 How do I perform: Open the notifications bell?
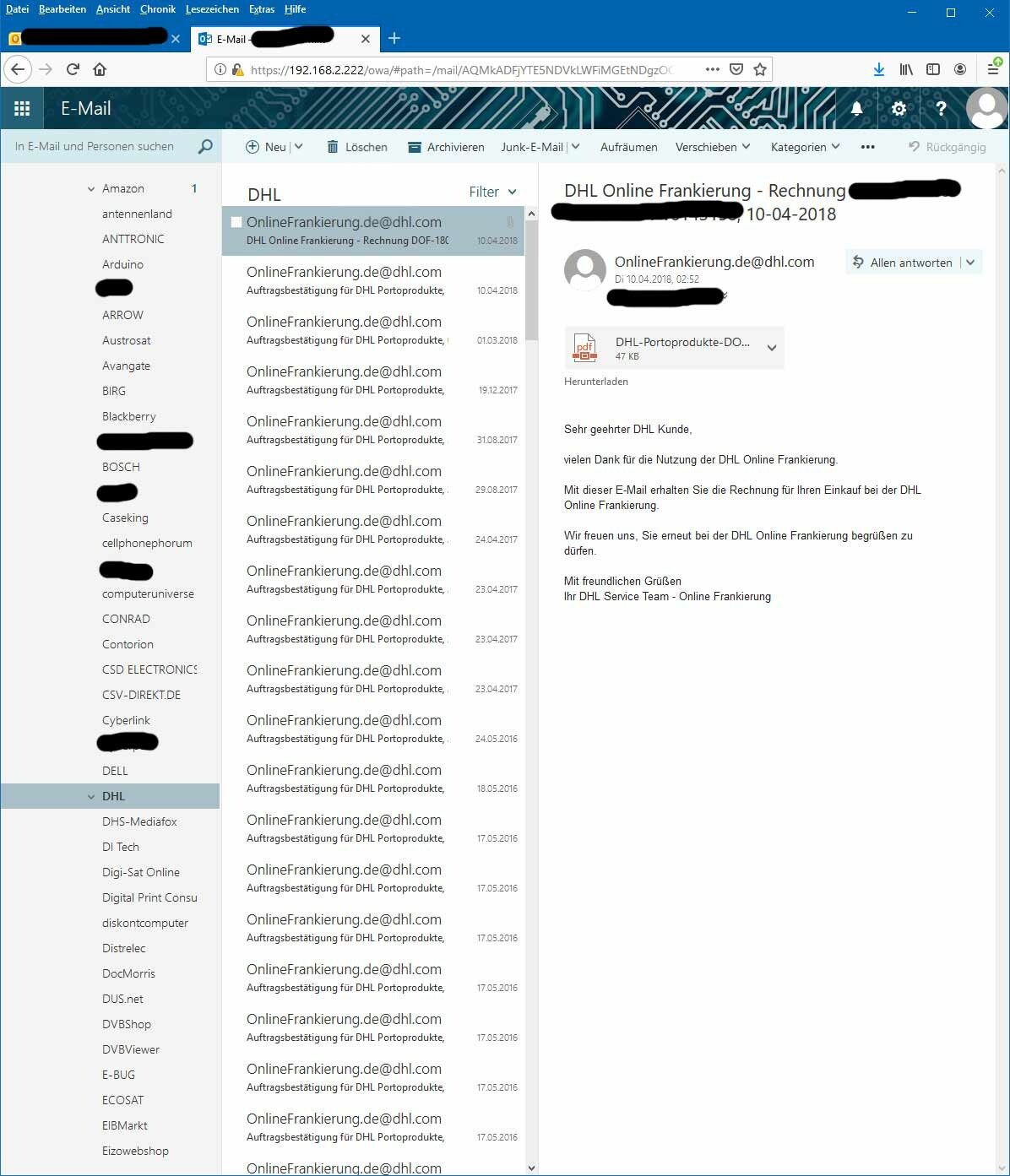pyautogui.click(x=856, y=108)
